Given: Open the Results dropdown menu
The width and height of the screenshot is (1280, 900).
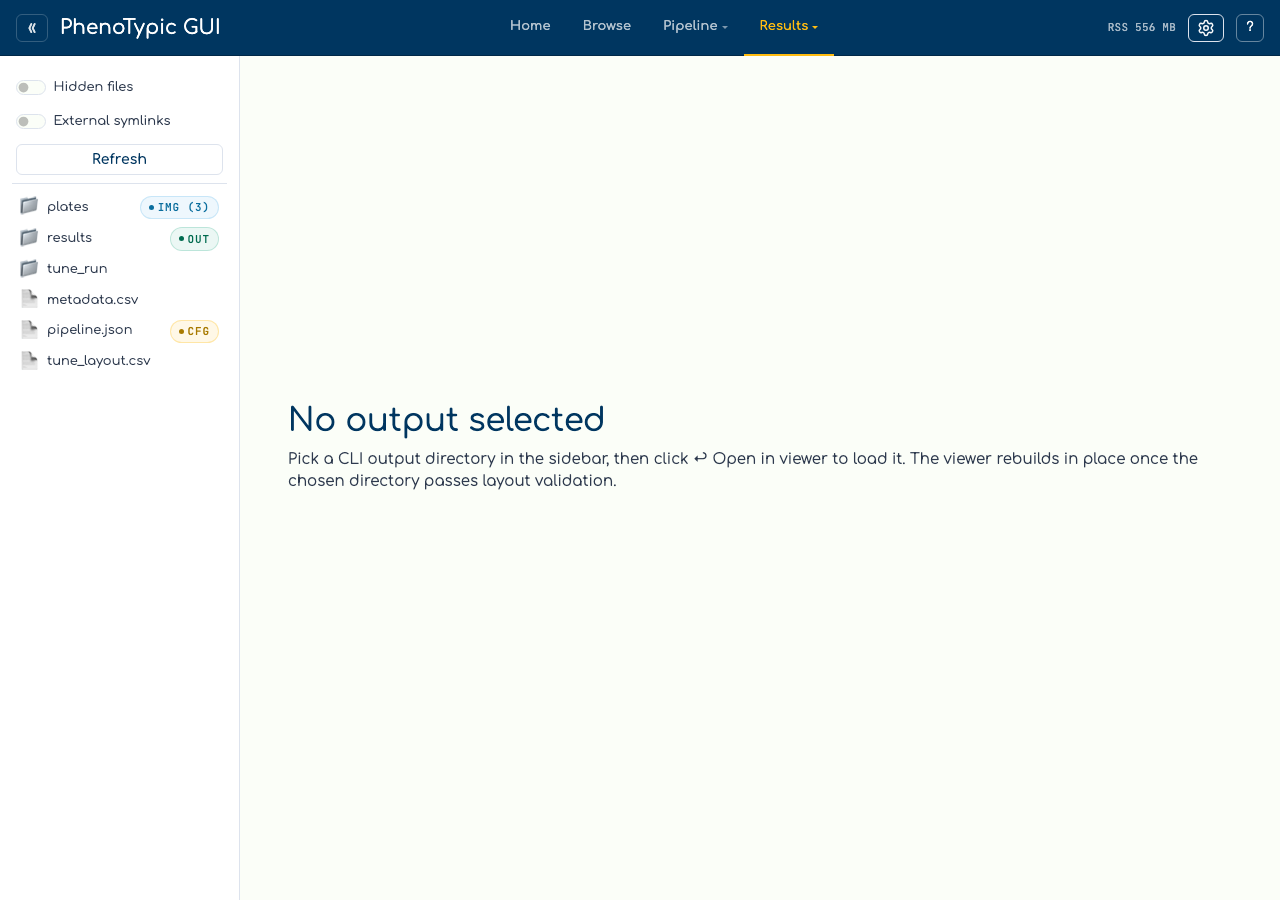Looking at the screenshot, I should 789,27.
